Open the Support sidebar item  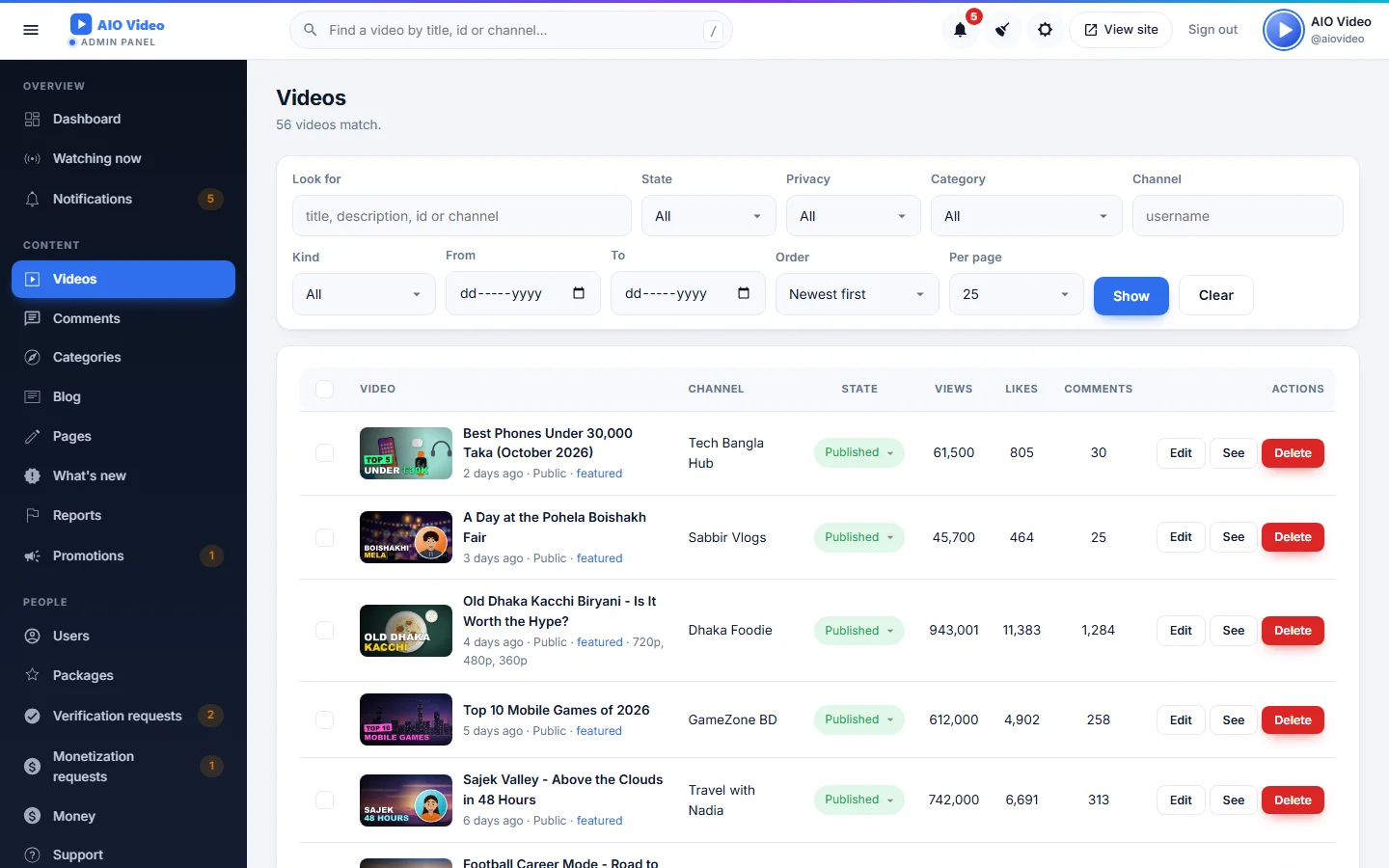tap(123, 854)
